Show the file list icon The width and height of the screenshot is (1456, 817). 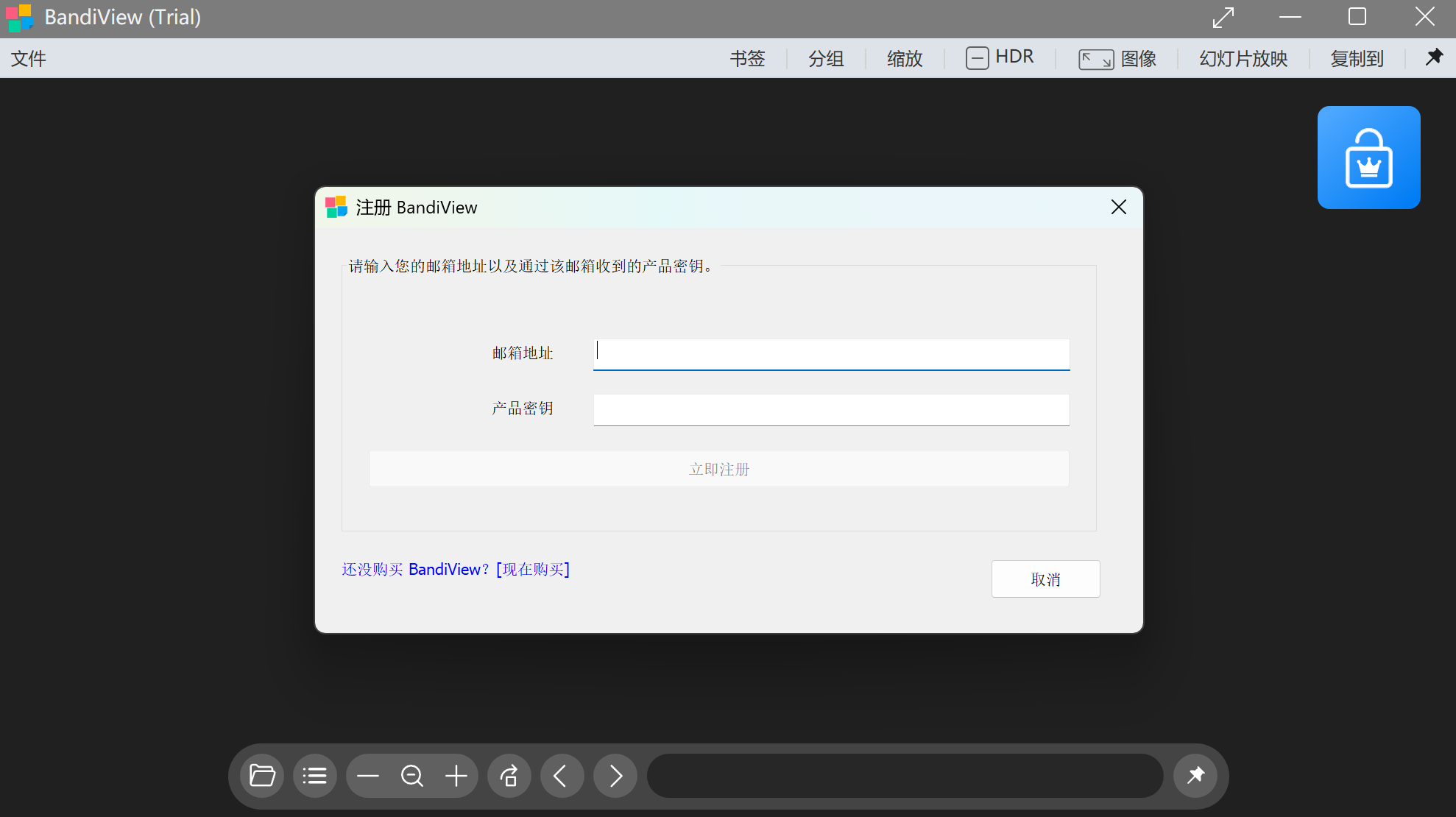click(314, 776)
